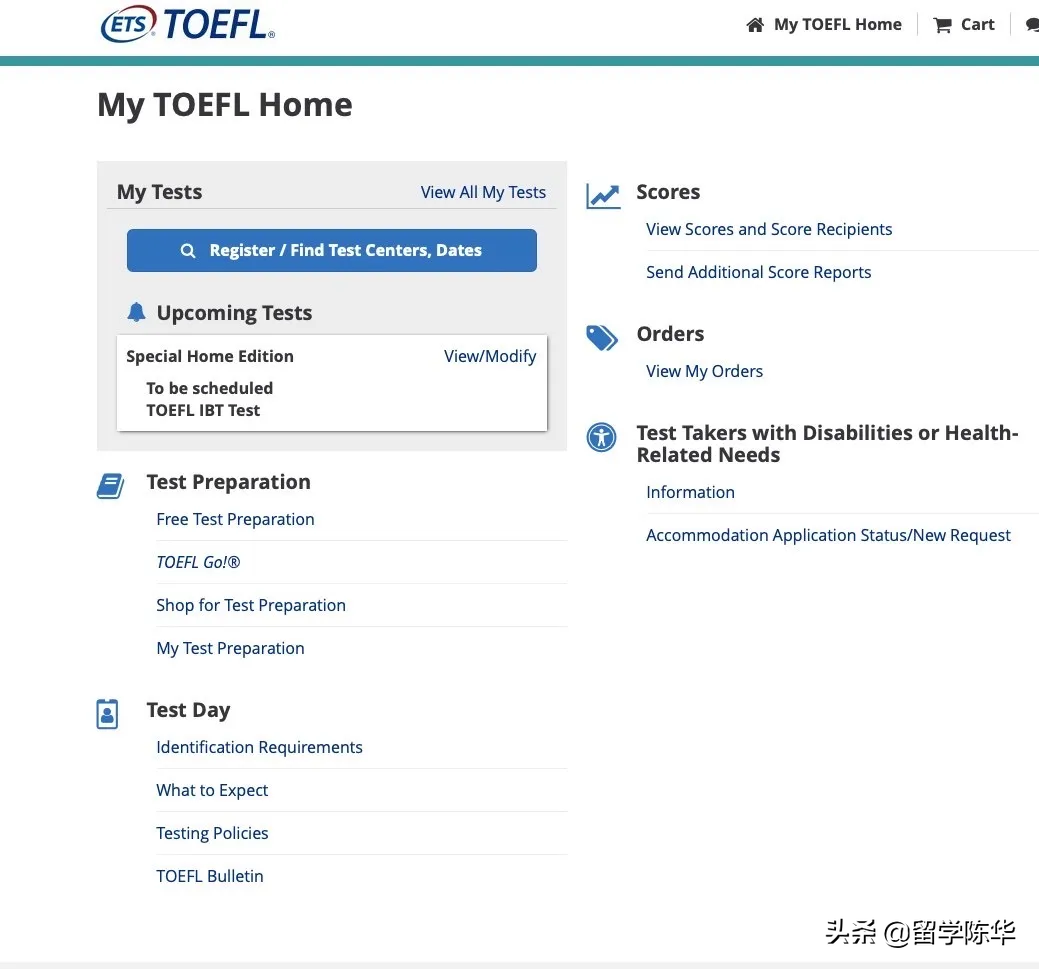The width and height of the screenshot is (1039, 969).
Task: Open Cart in the top navigation
Action: [x=977, y=25]
